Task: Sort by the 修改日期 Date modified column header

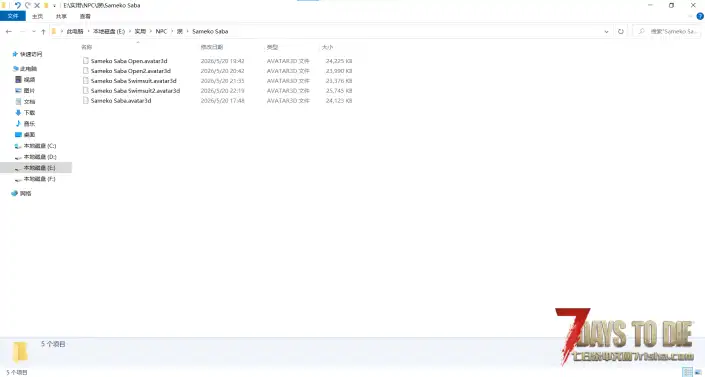Action: pos(212,47)
